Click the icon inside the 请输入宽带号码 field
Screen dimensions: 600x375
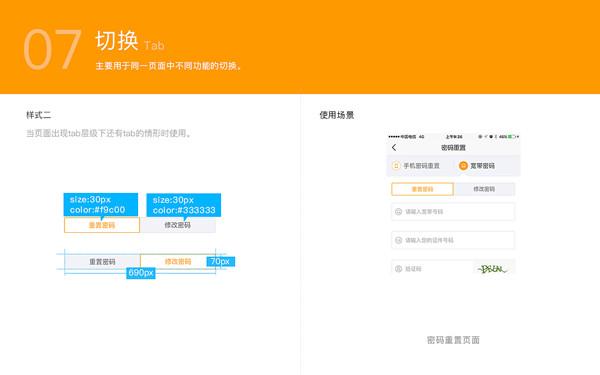398,212
